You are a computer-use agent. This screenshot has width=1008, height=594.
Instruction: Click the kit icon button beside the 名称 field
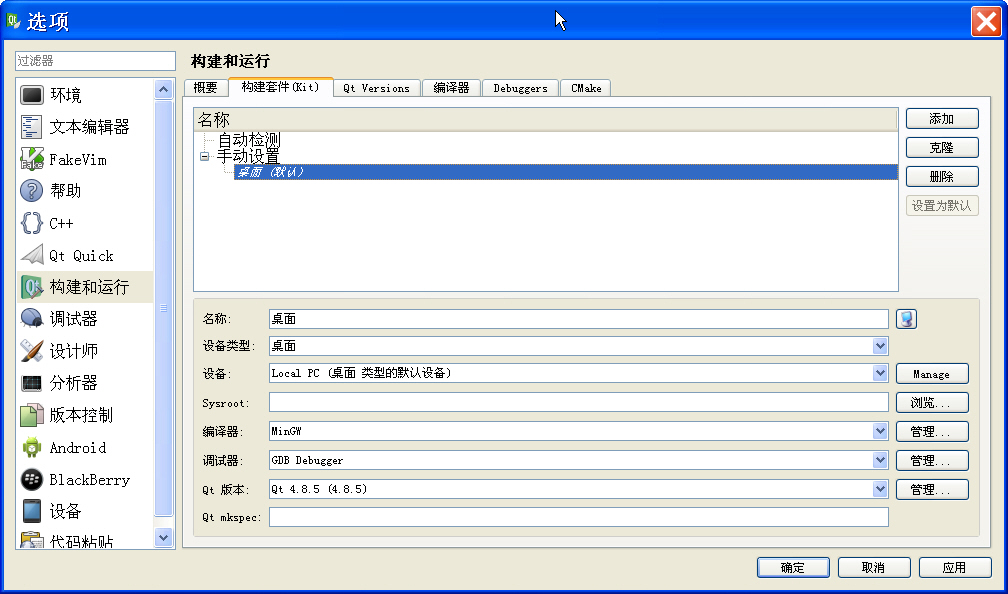(906, 319)
